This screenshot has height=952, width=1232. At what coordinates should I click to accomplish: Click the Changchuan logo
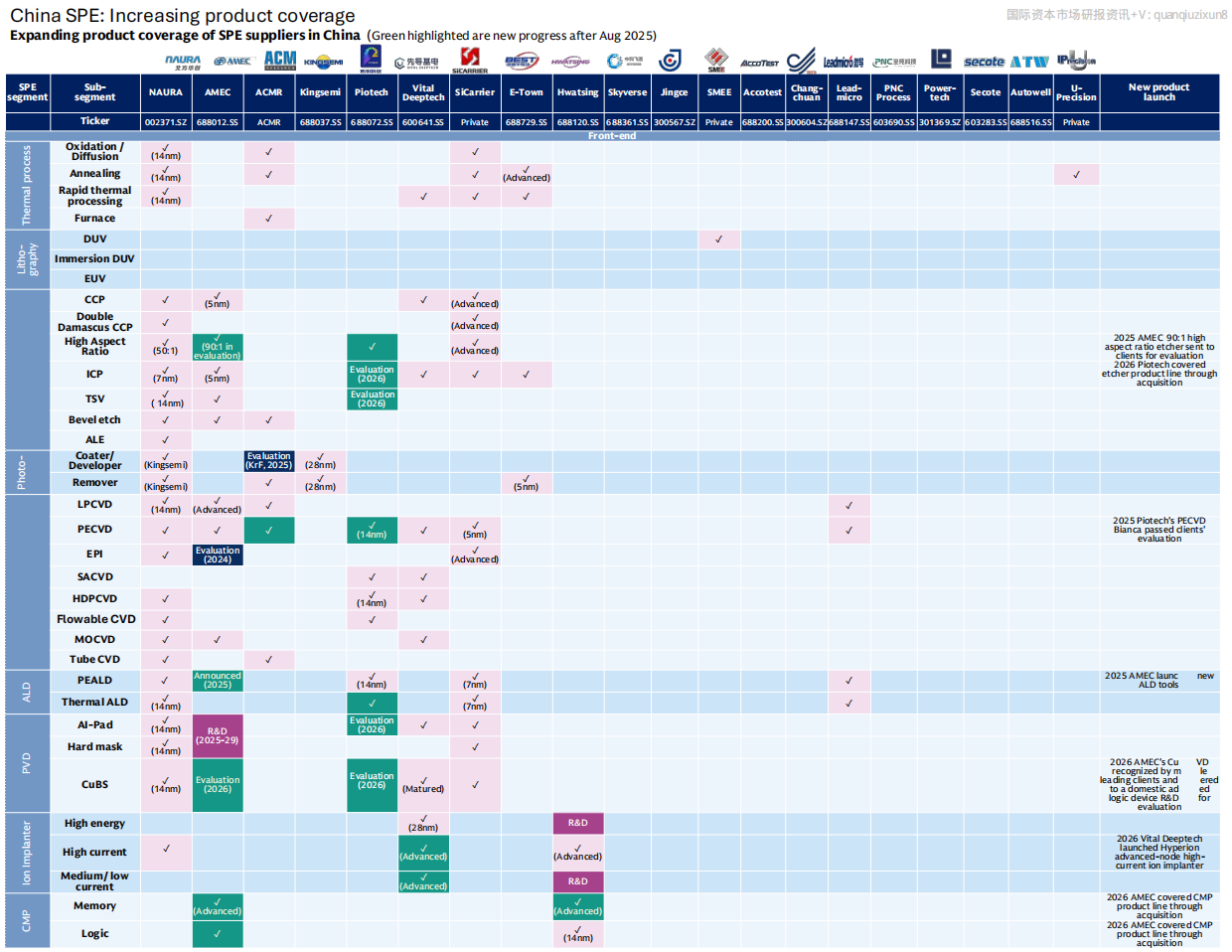click(802, 61)
